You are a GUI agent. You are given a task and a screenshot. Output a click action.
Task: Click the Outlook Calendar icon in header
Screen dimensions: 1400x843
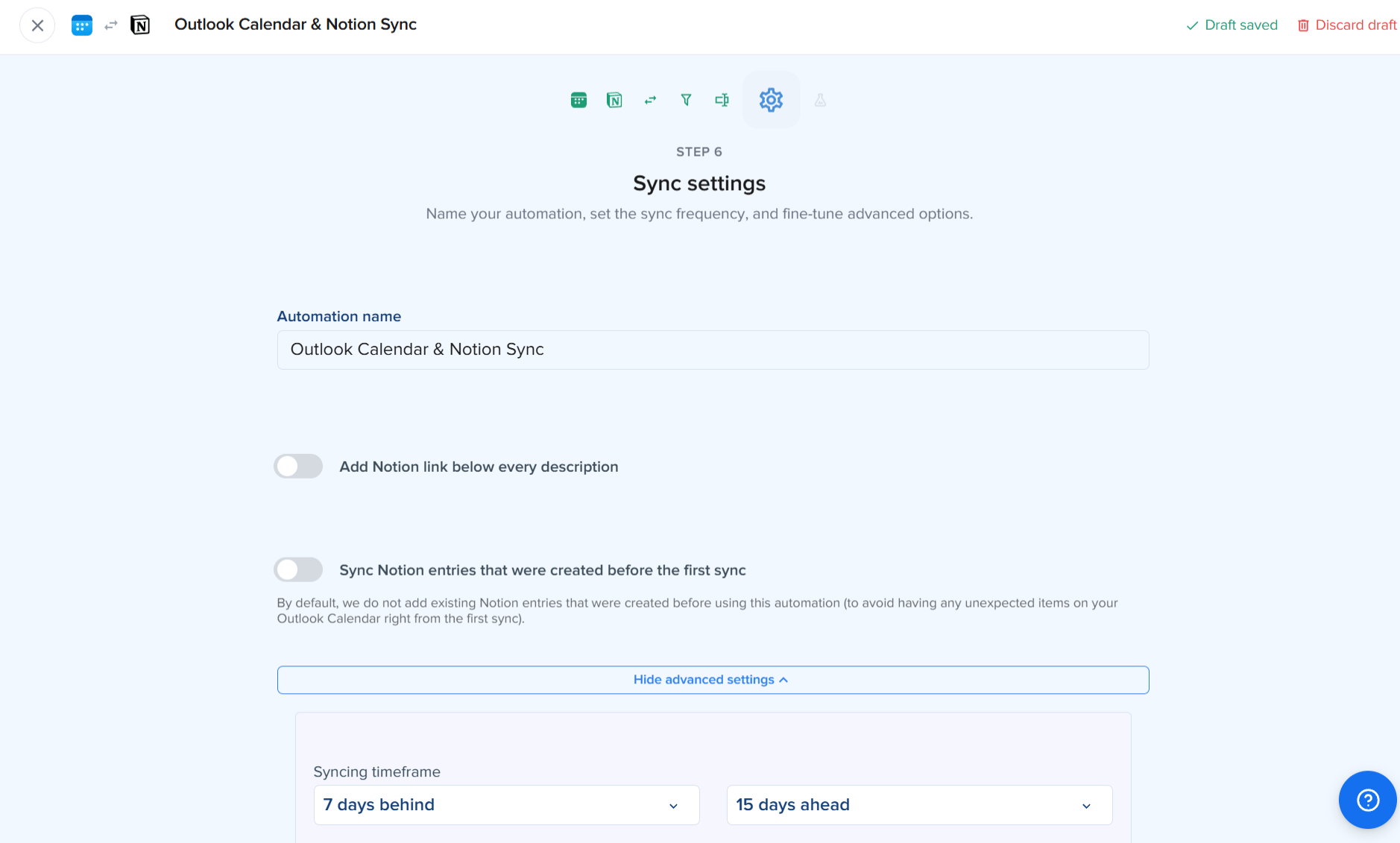82,25
